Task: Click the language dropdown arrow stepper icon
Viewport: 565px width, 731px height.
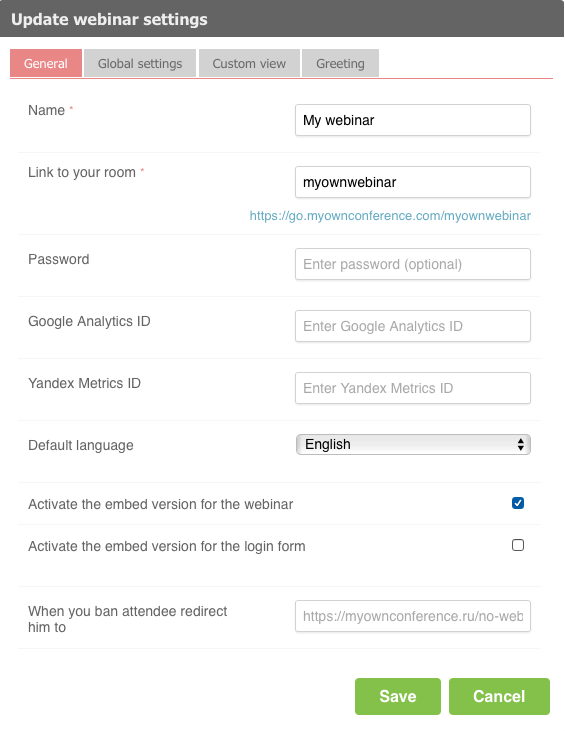Action: click(x=521, y=445)
